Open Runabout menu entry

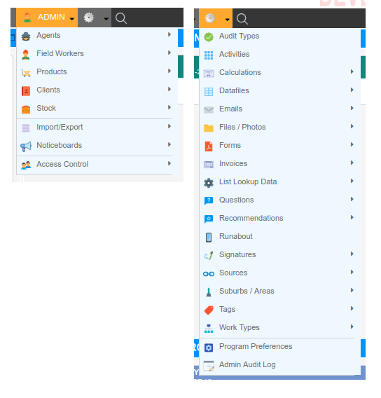(236, 236)
